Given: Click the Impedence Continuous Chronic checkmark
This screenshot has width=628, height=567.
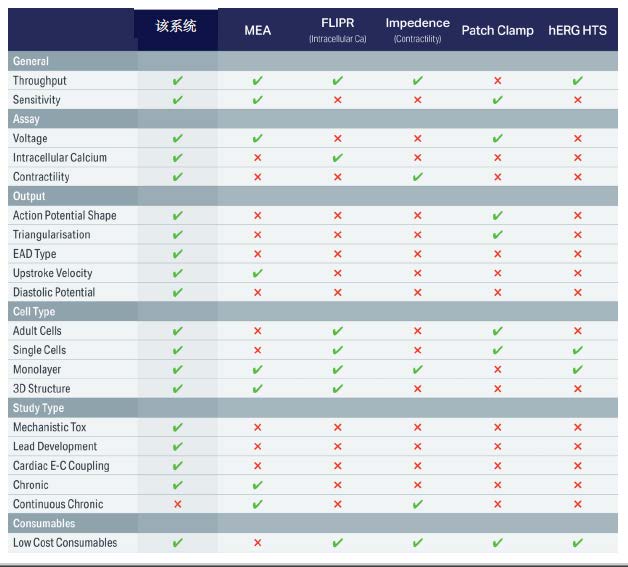Looking at the screenshot, I should [417, 504].
